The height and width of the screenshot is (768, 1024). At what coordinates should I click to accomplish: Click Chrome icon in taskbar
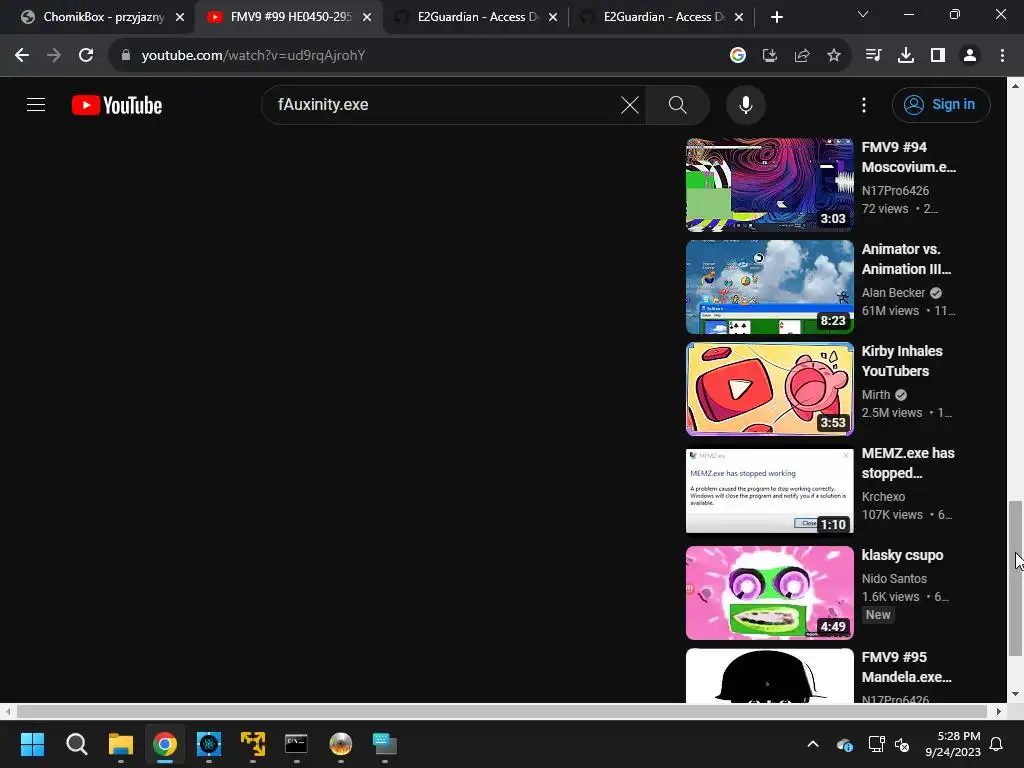165,744
